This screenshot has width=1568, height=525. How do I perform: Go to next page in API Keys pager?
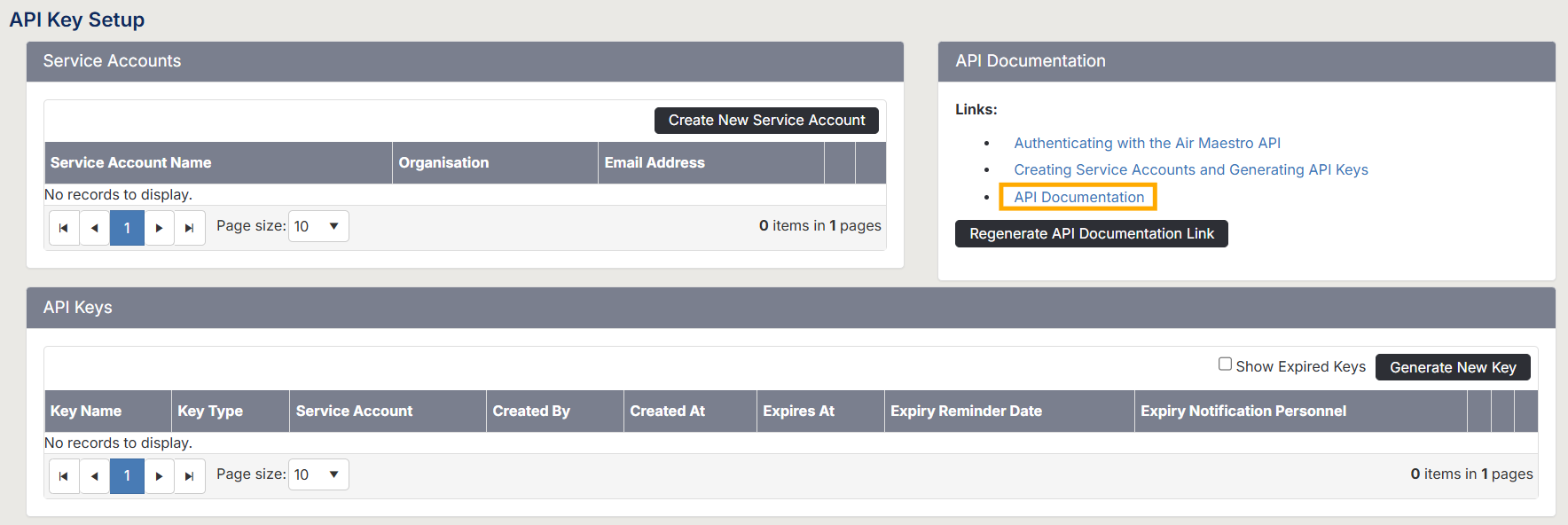(x=159, y=476)
